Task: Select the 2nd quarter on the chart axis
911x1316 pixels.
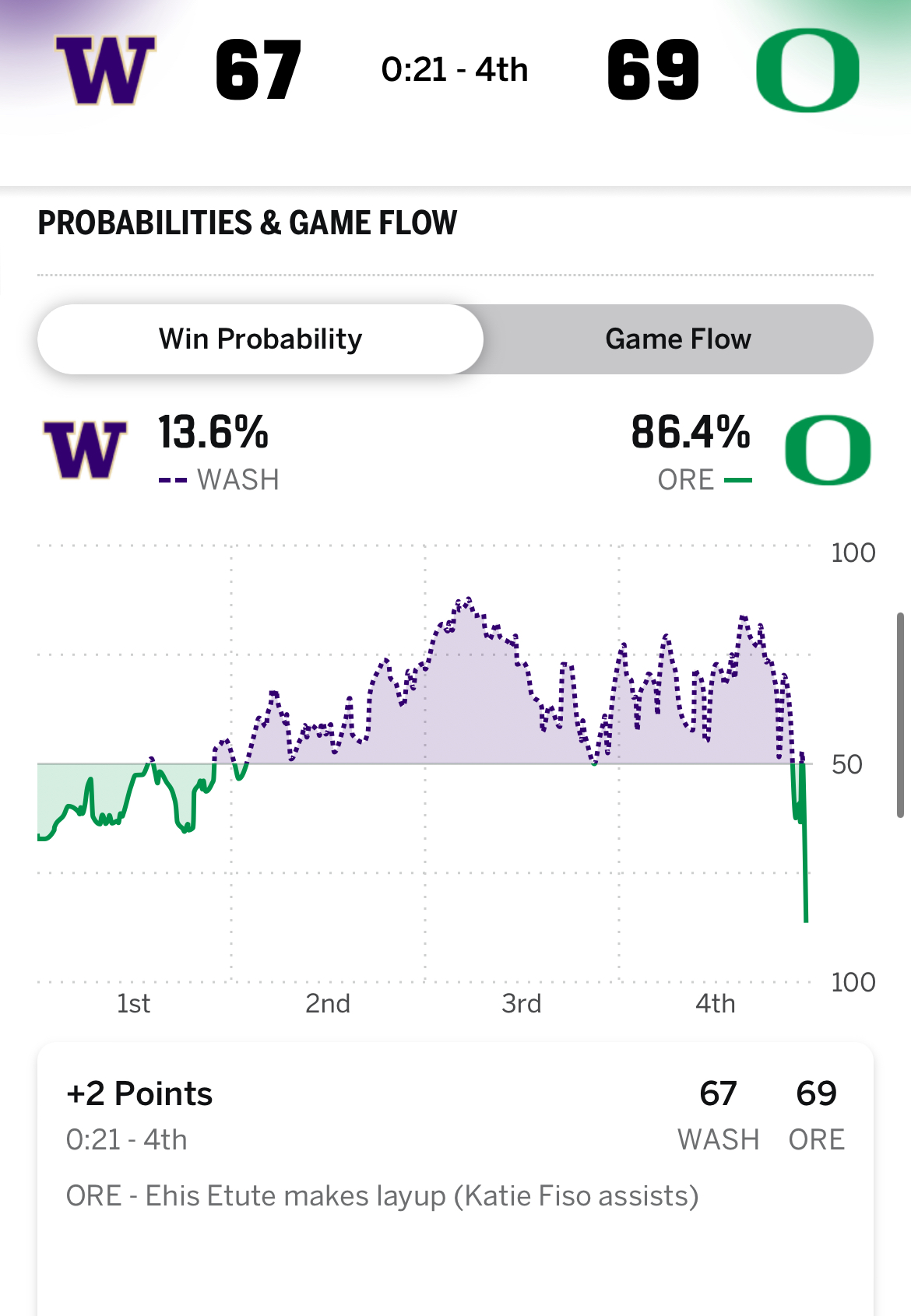Action: click(x=327, y=1004)
